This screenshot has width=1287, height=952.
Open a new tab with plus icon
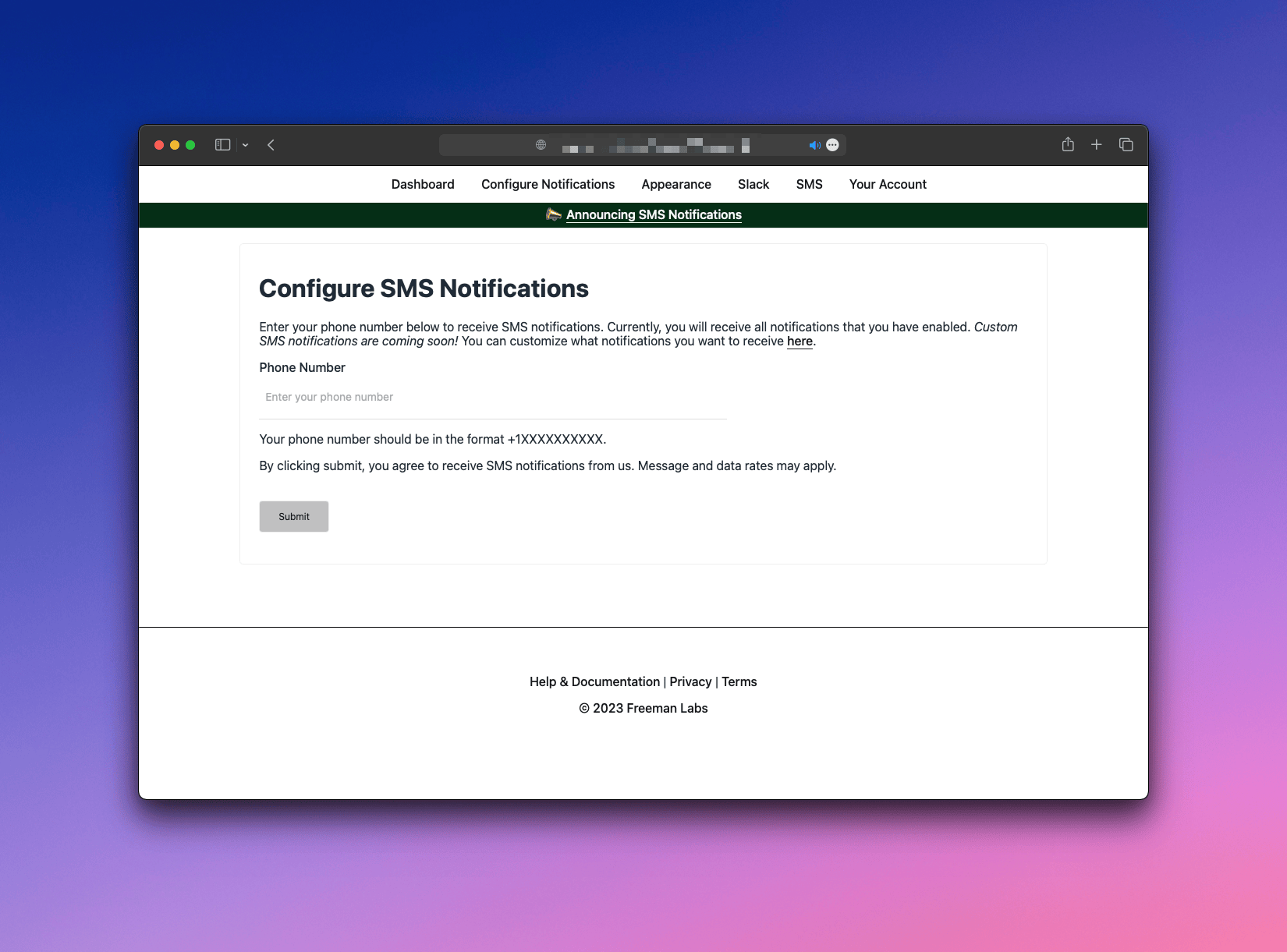coord(1096,145)
